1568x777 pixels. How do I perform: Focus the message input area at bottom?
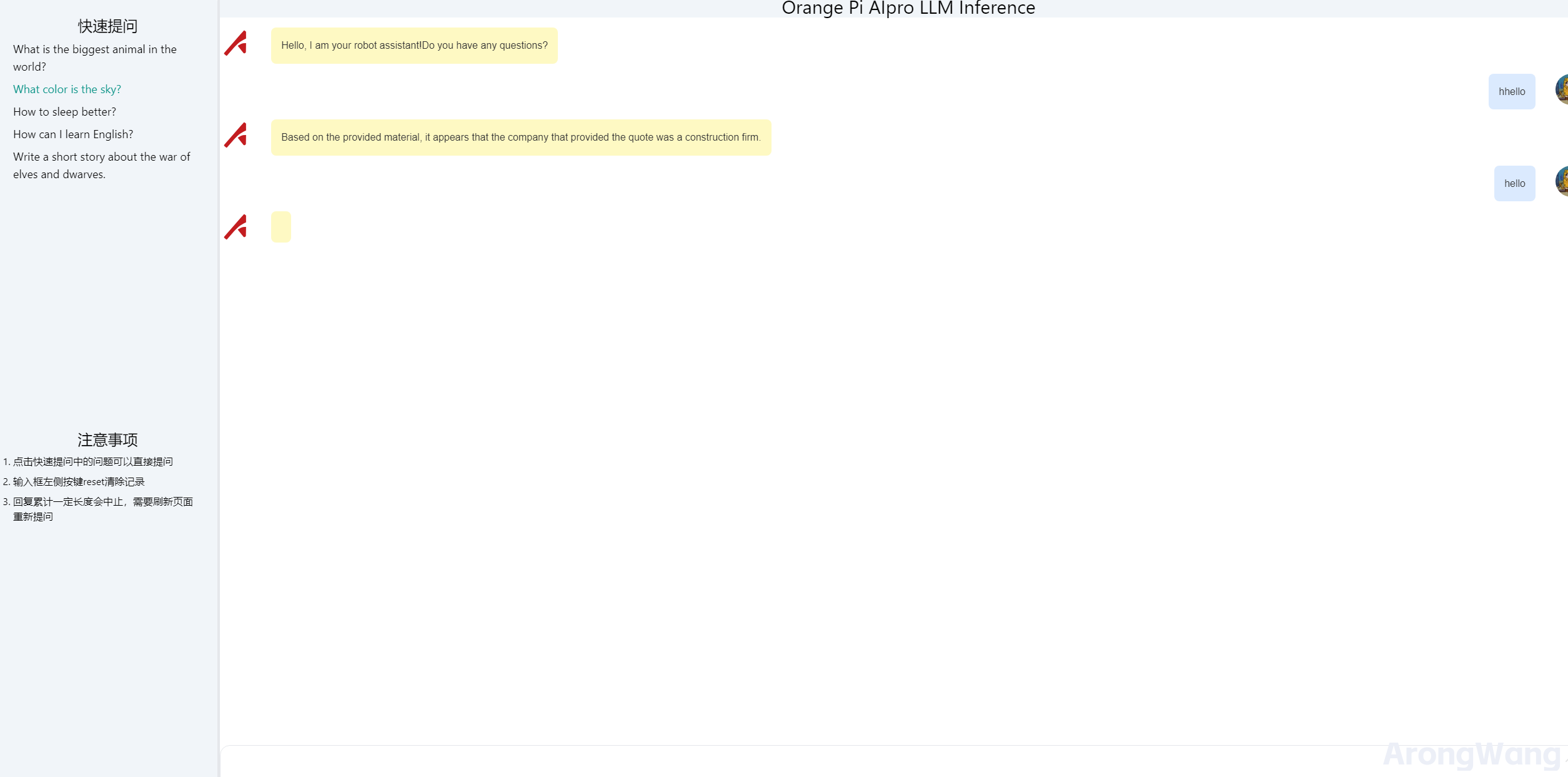pos(893,761)
